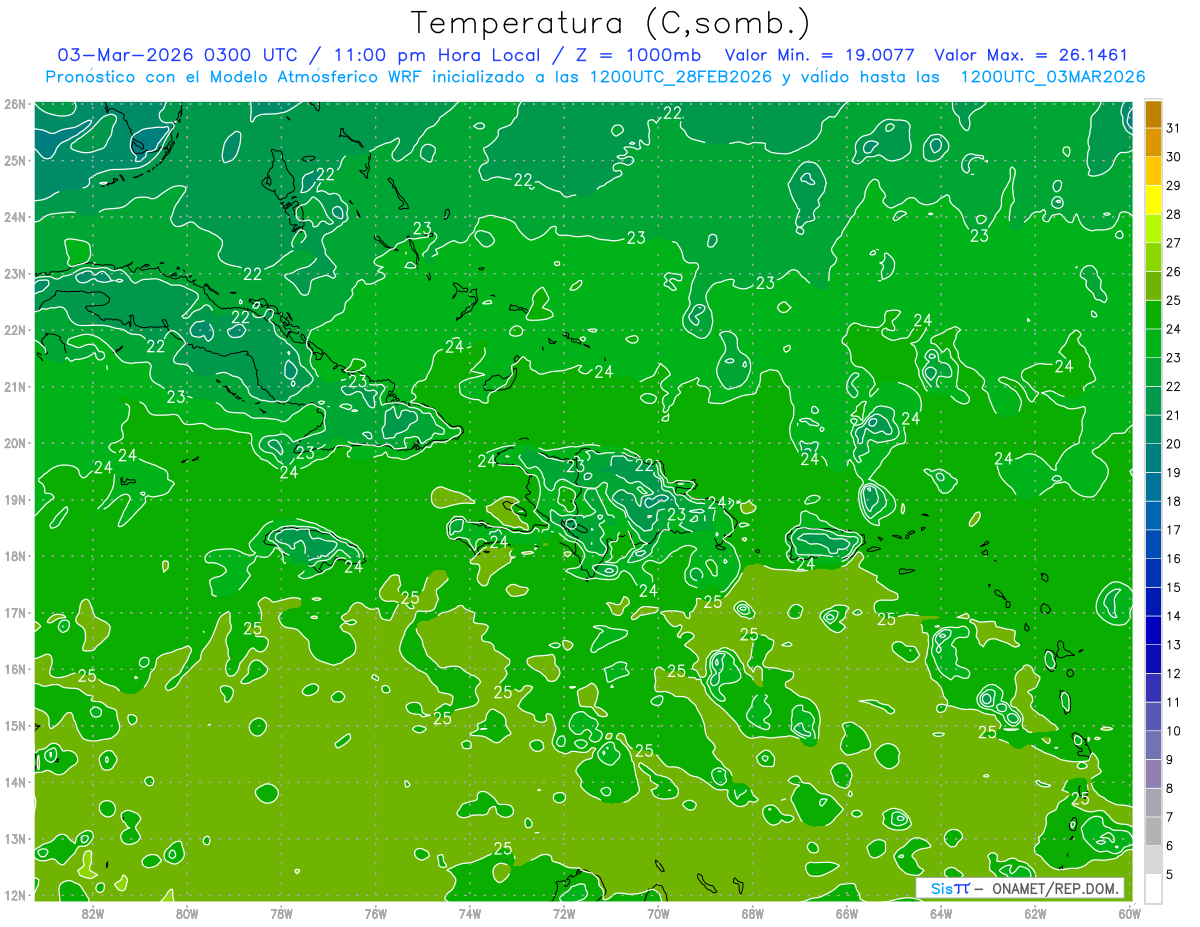Select the gray color bar segment between 6 and 7

click(1153, 831)
